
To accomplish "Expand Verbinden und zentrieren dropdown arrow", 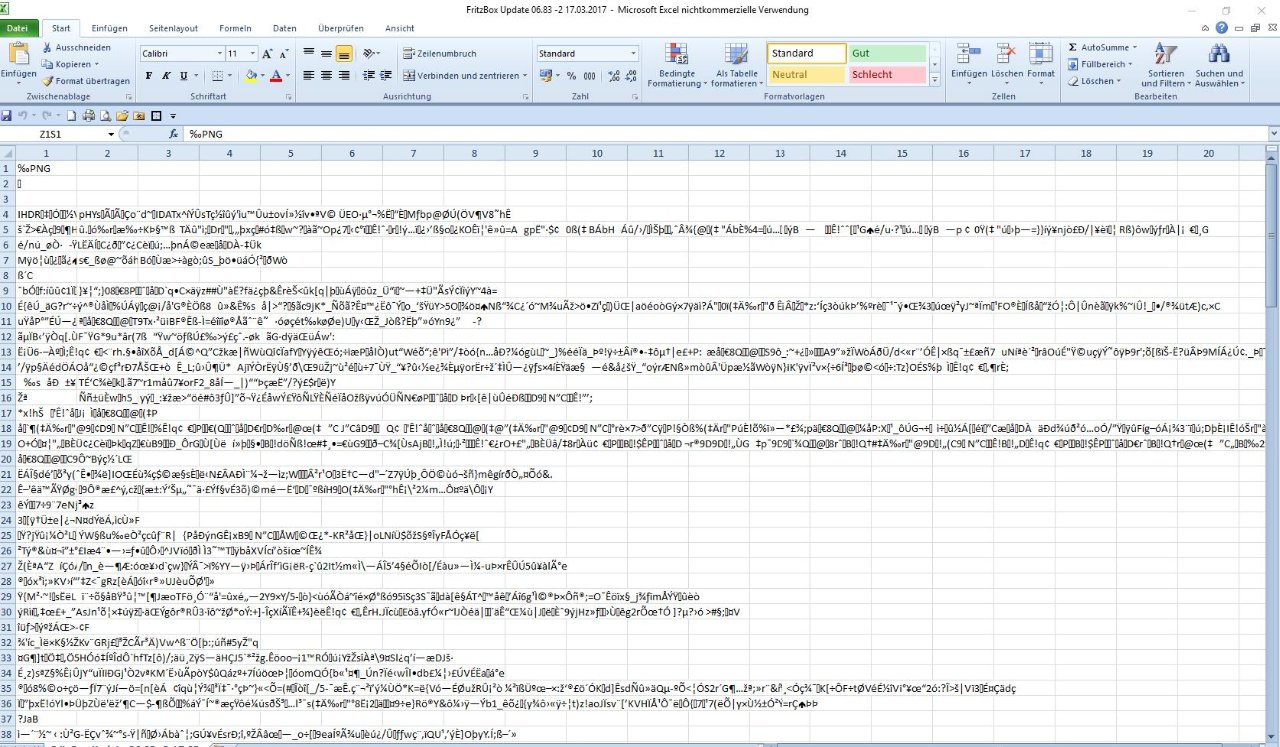I will pyautogui.click(x=525, y=75).
